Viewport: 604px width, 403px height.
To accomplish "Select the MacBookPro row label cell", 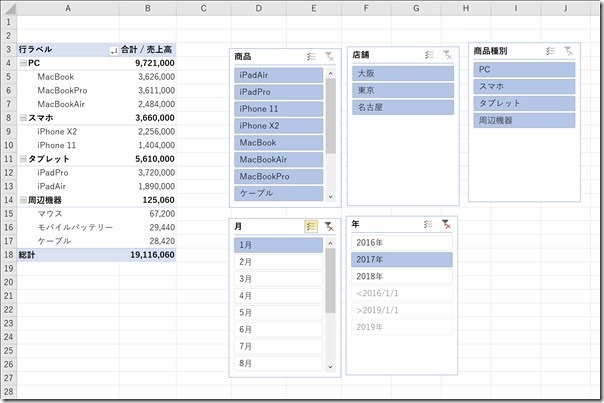I will coord(68,90).
